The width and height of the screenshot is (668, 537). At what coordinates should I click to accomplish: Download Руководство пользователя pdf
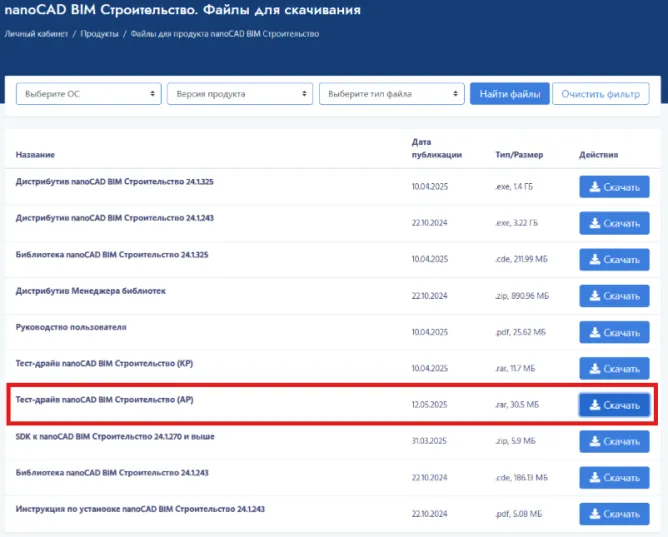614,332
